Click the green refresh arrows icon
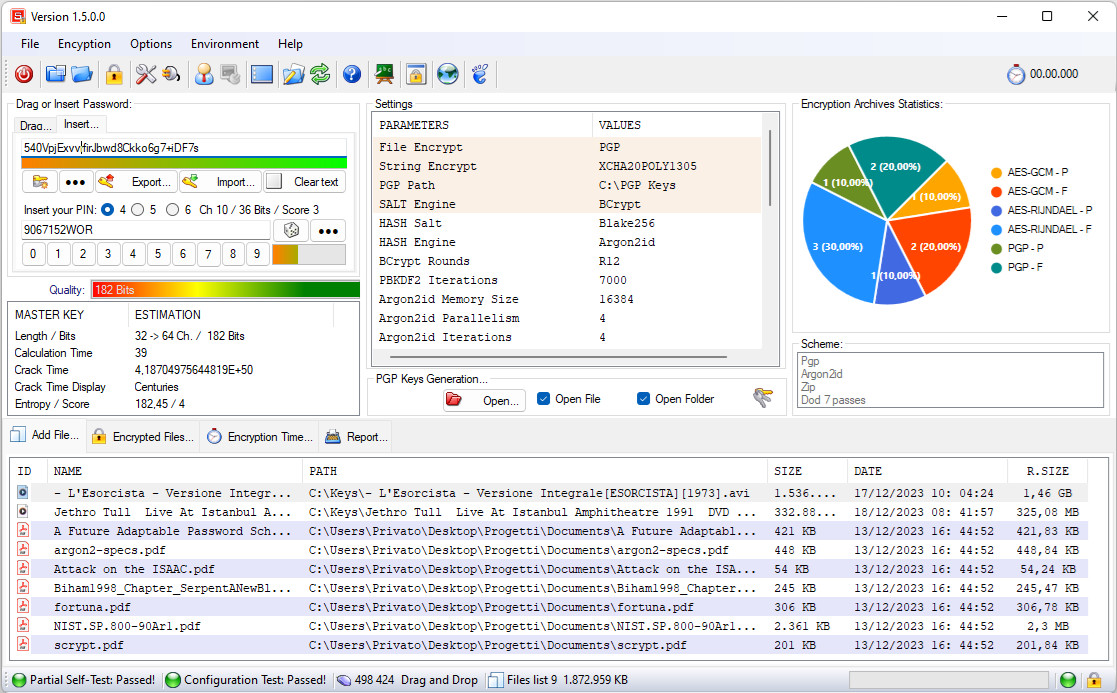 point(320,74)
